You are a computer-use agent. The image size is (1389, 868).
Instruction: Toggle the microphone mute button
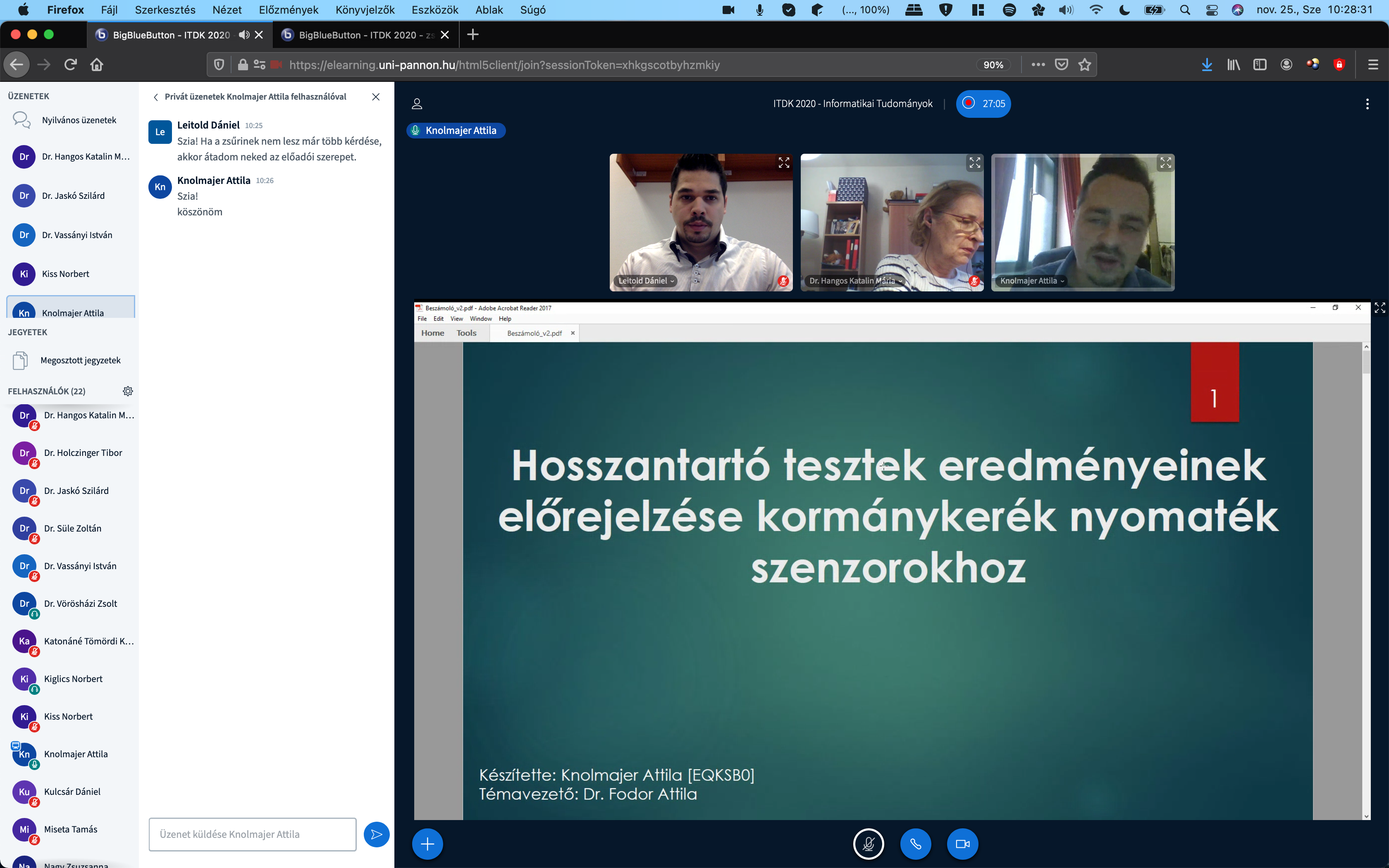point(869,844)
